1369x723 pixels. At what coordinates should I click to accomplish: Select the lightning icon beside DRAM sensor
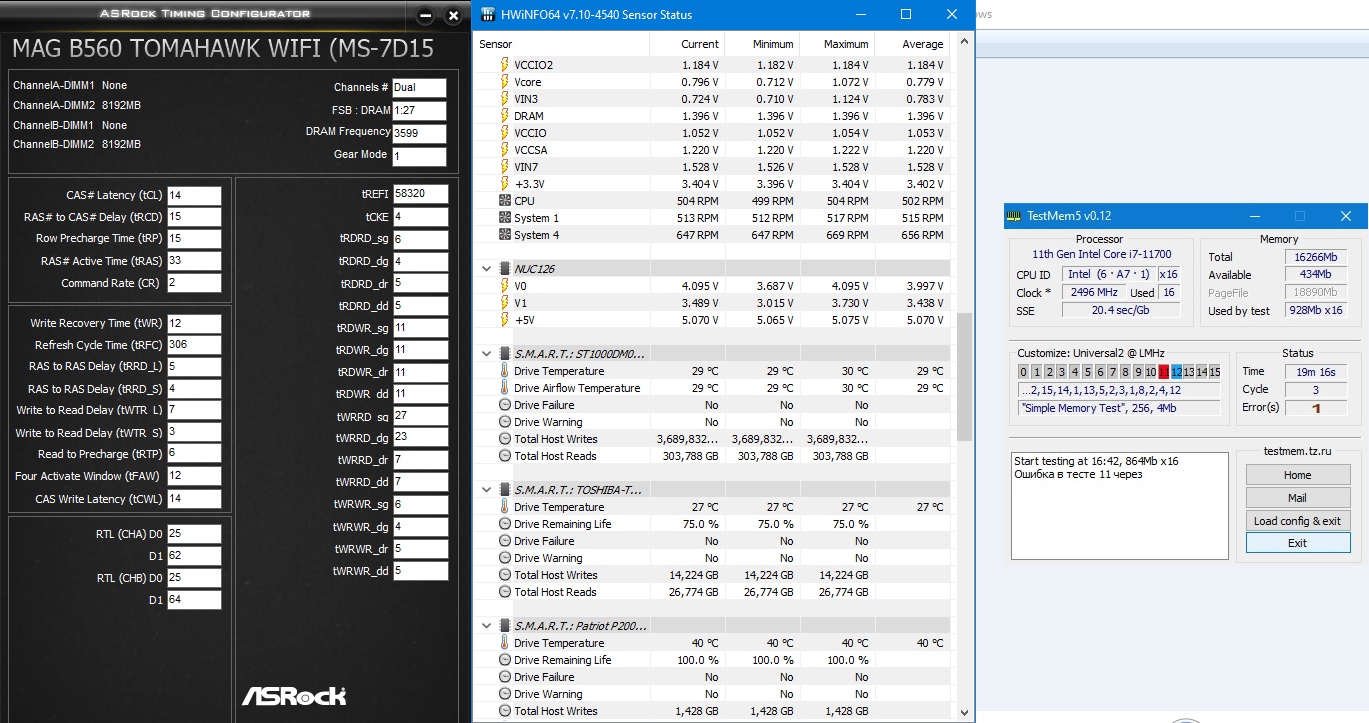point(505,116)
